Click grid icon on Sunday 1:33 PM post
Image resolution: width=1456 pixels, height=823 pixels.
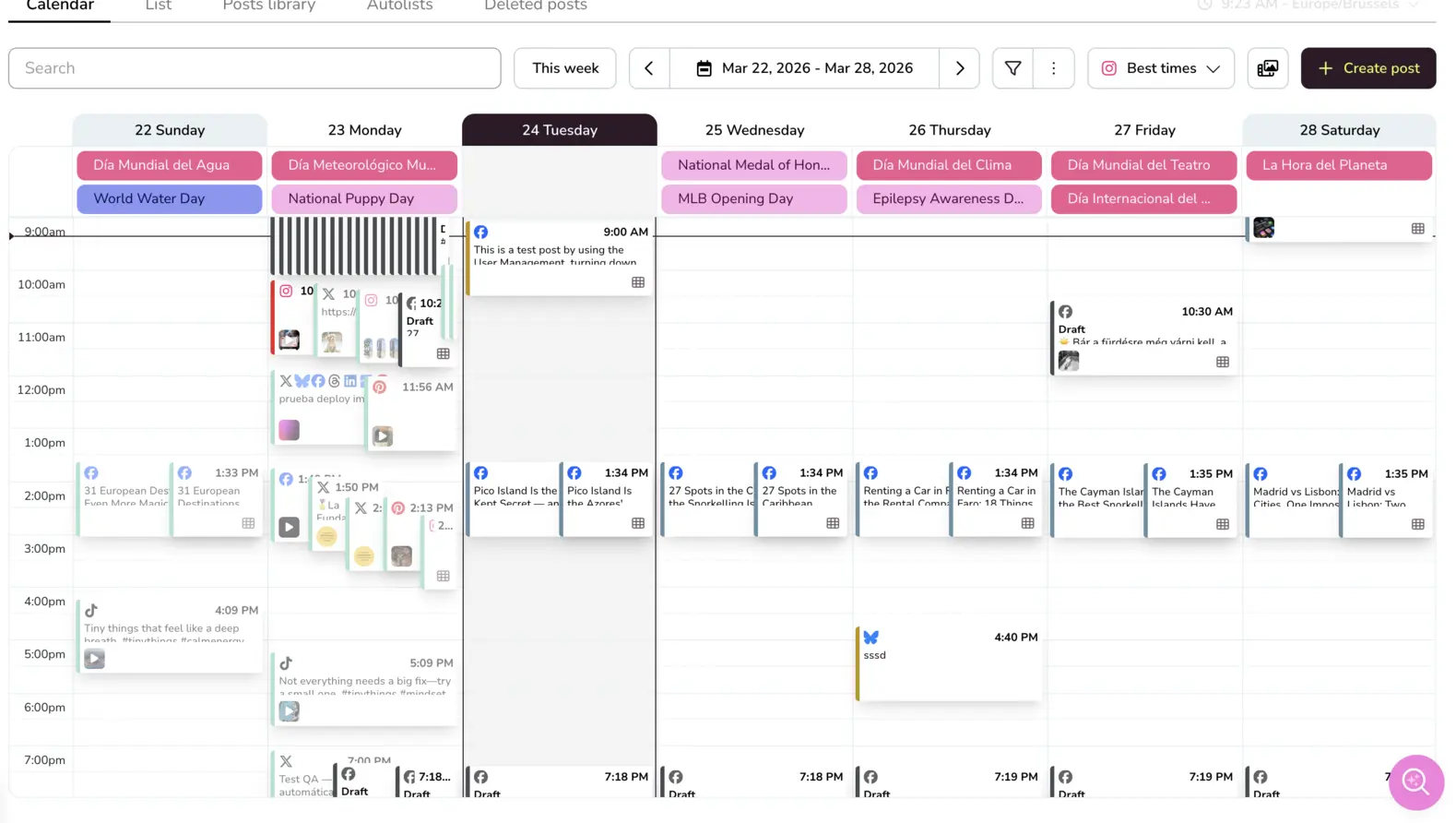tap(248, 523)
